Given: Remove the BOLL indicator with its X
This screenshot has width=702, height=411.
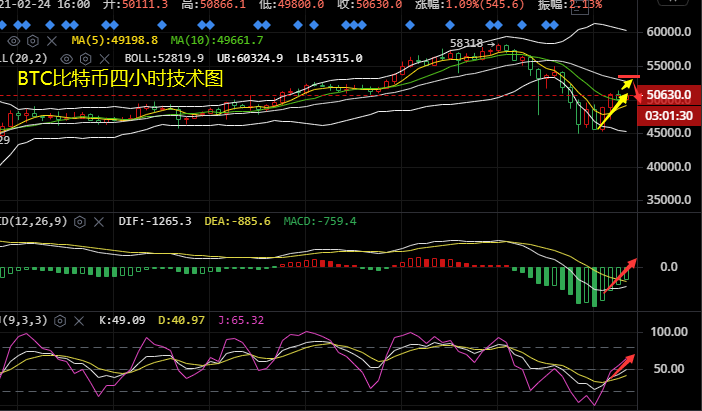Looking at the screenshot, I should (104, 59).
